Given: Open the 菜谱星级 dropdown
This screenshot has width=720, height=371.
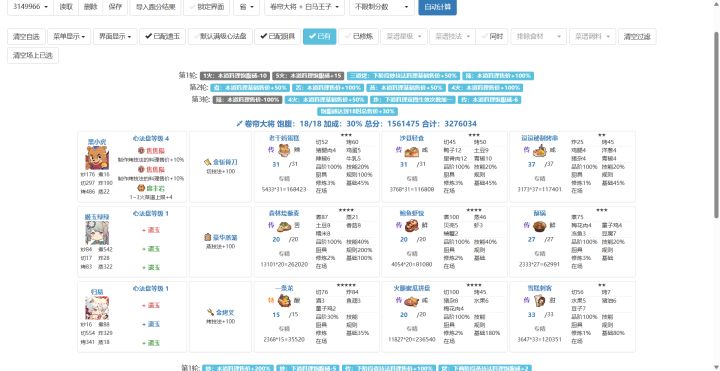Looking at the screenshot, I should (x=404, y=36).
